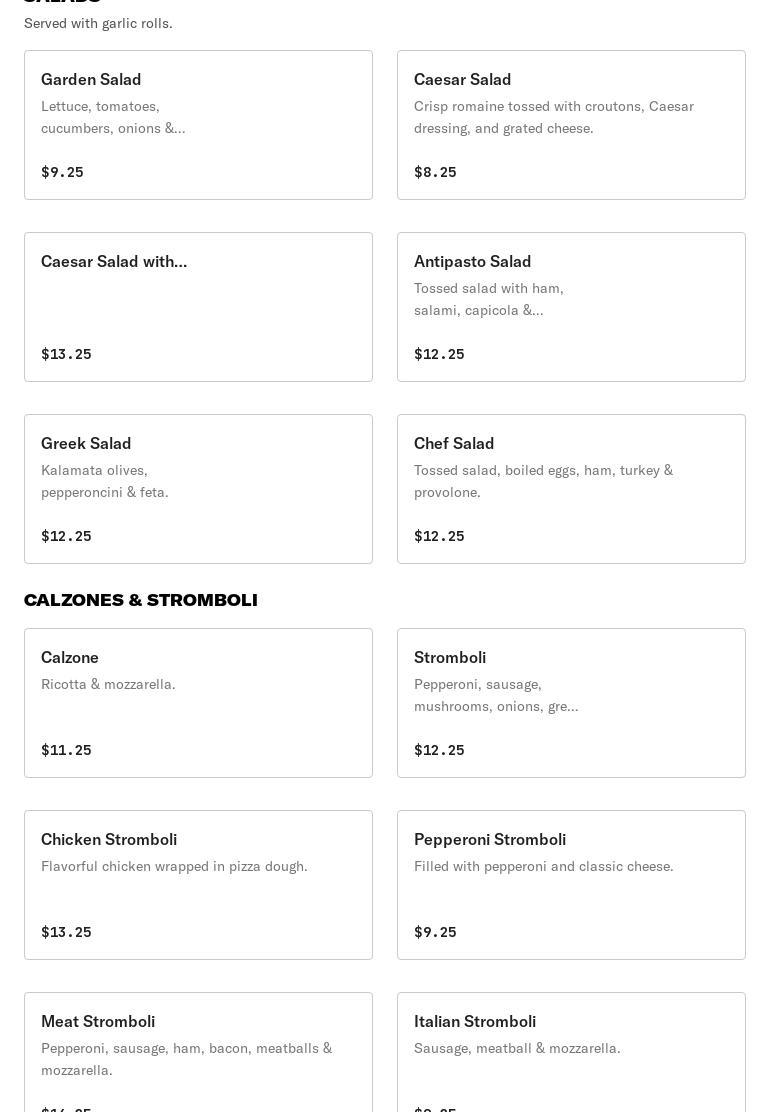Screen dimensions: 770x1112
Task: Click the Chef Salad description text
Action: [543, 481]
